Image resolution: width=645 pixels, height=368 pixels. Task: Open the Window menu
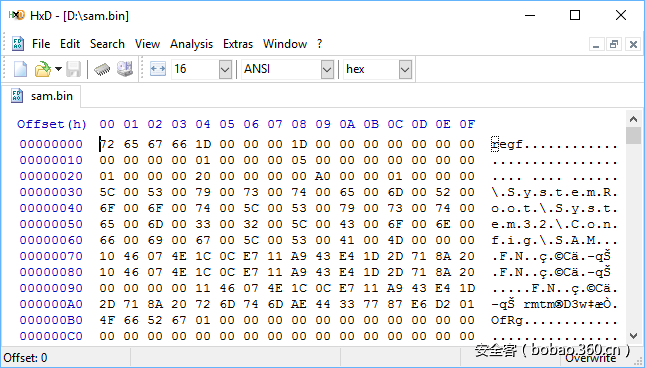point(285,44)
